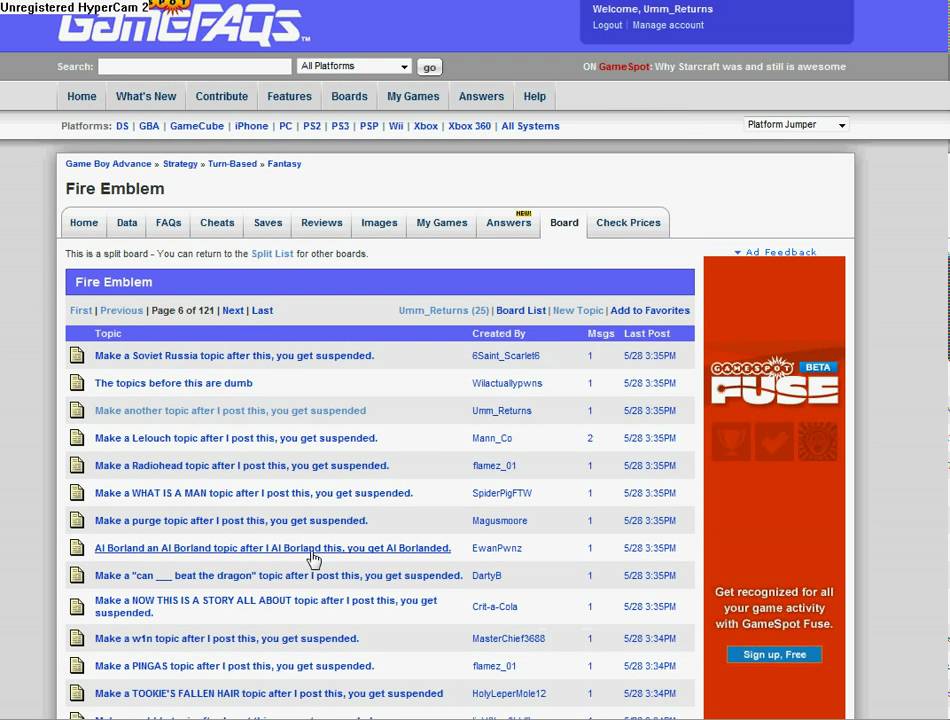The image size is (950, 720).
Task: Open the Platform Jumper dropdown
Action: click(796, 124)
